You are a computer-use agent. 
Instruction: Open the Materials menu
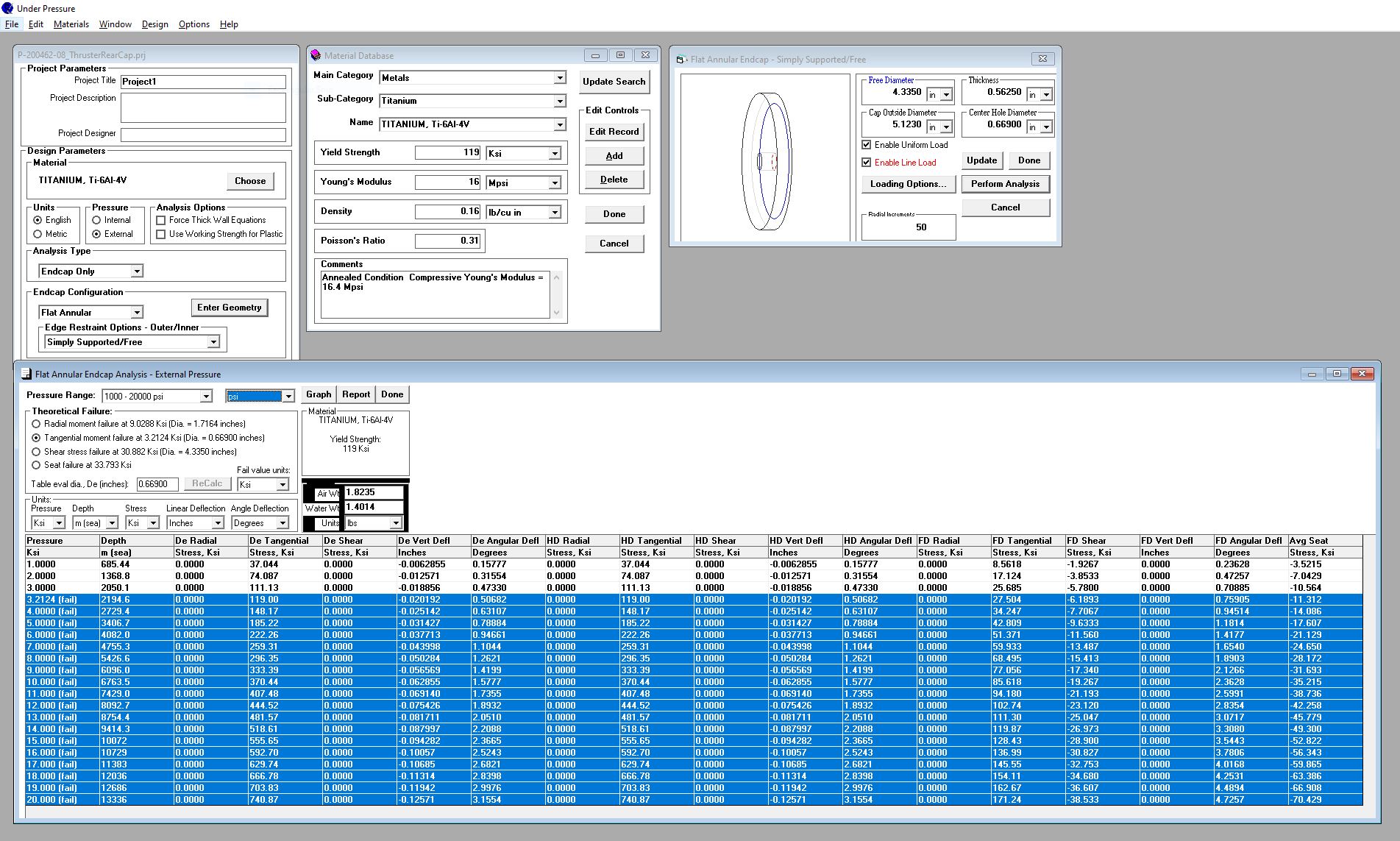71,24
